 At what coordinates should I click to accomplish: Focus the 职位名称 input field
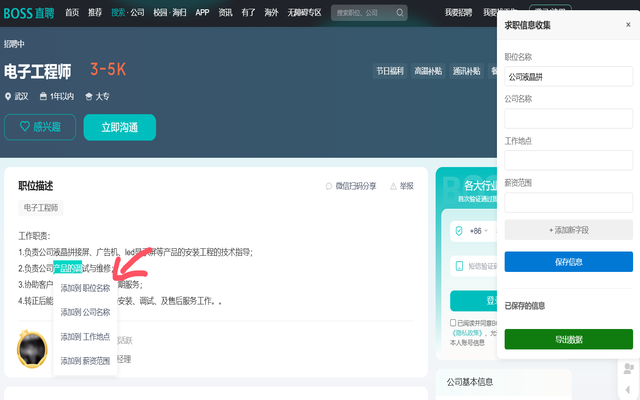(x=569, y=77)
